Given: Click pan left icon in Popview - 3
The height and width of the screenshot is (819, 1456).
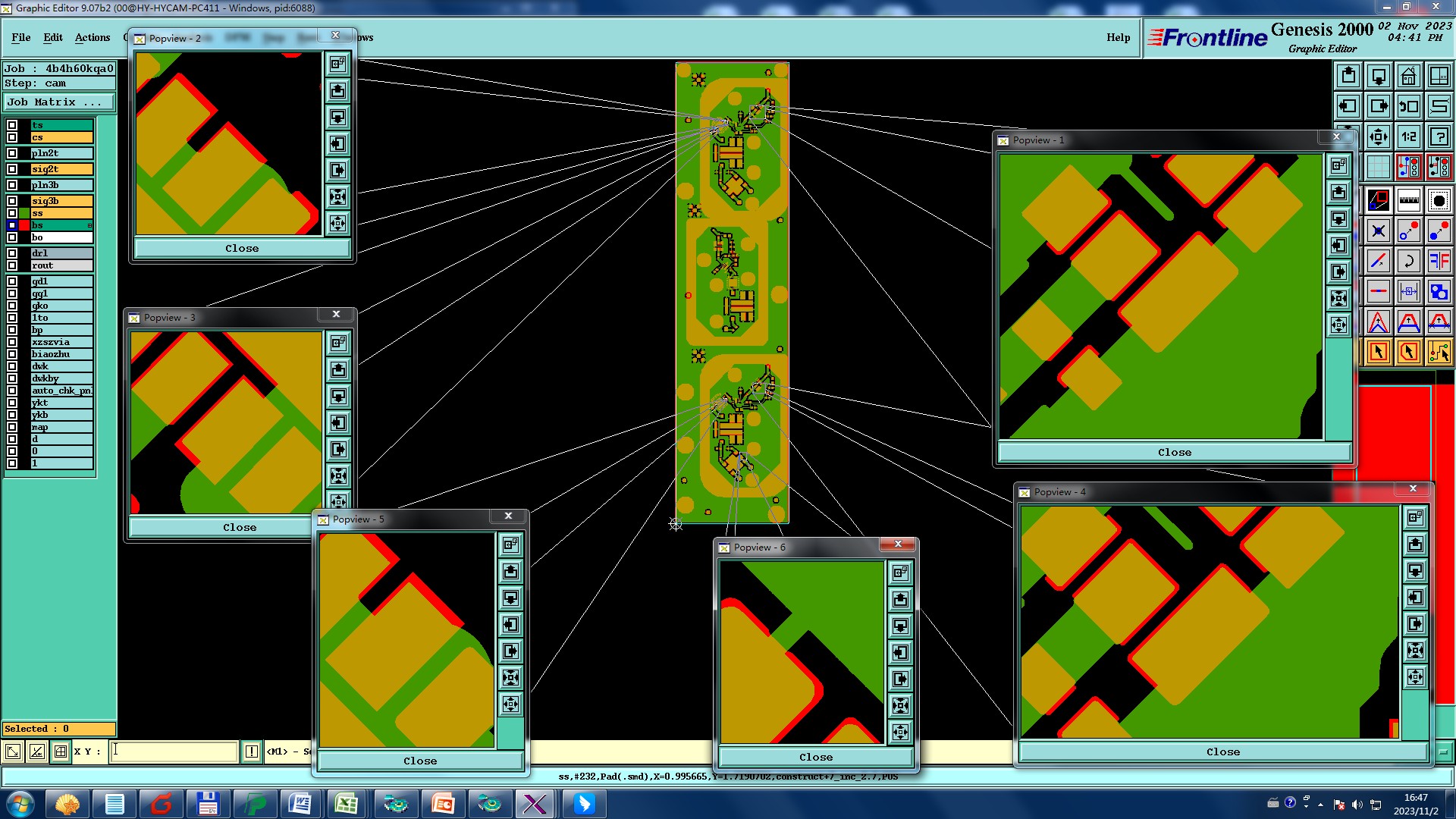Looking at the screenshot, I should [x=339, y=422].
